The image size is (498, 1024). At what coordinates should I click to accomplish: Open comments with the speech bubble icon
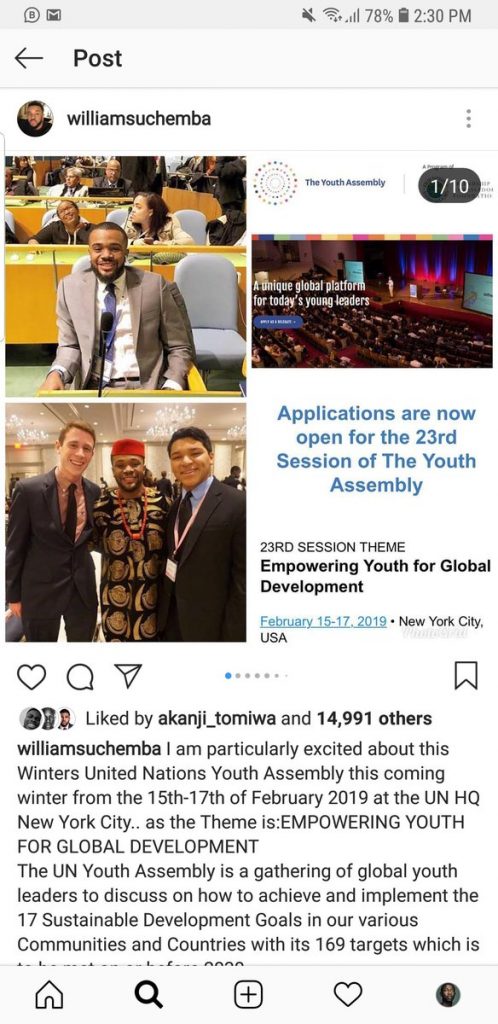tap(80, 677)
